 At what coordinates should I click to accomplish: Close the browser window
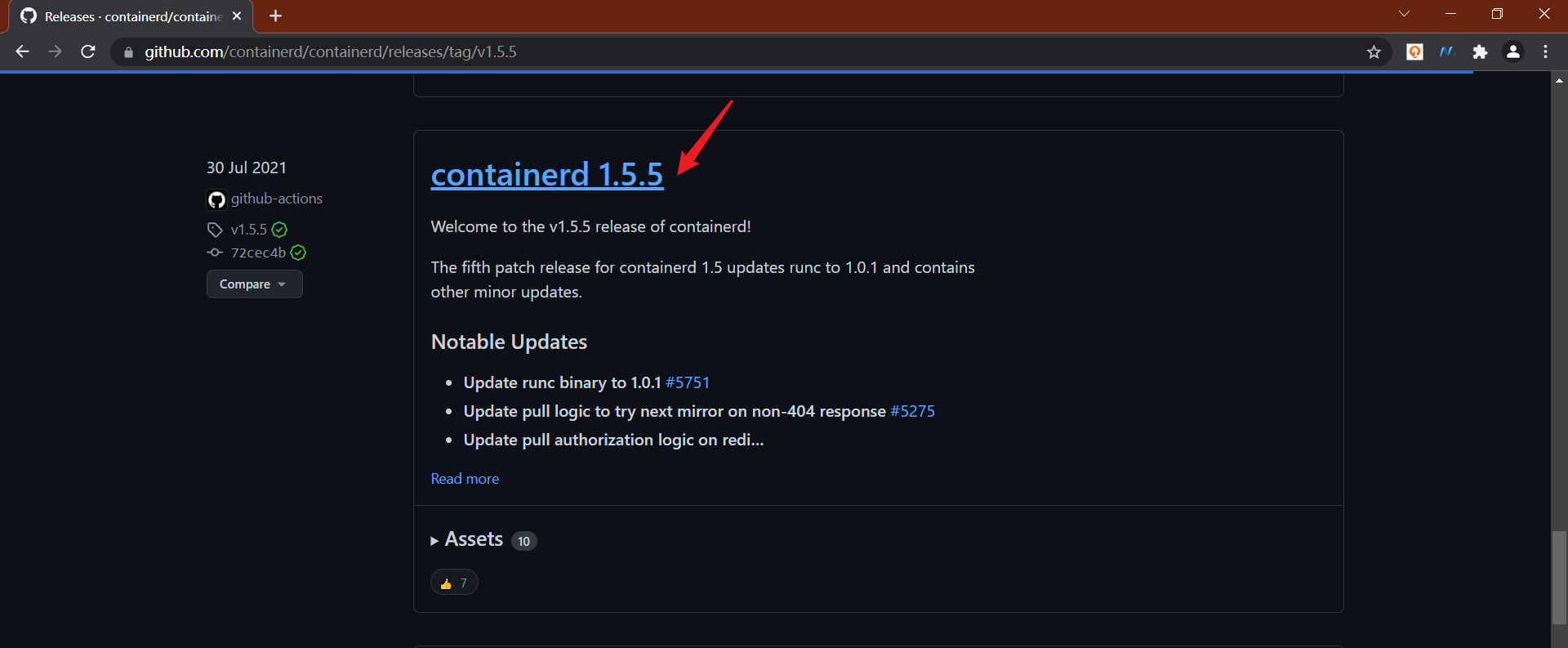(x=1543, y=14)
